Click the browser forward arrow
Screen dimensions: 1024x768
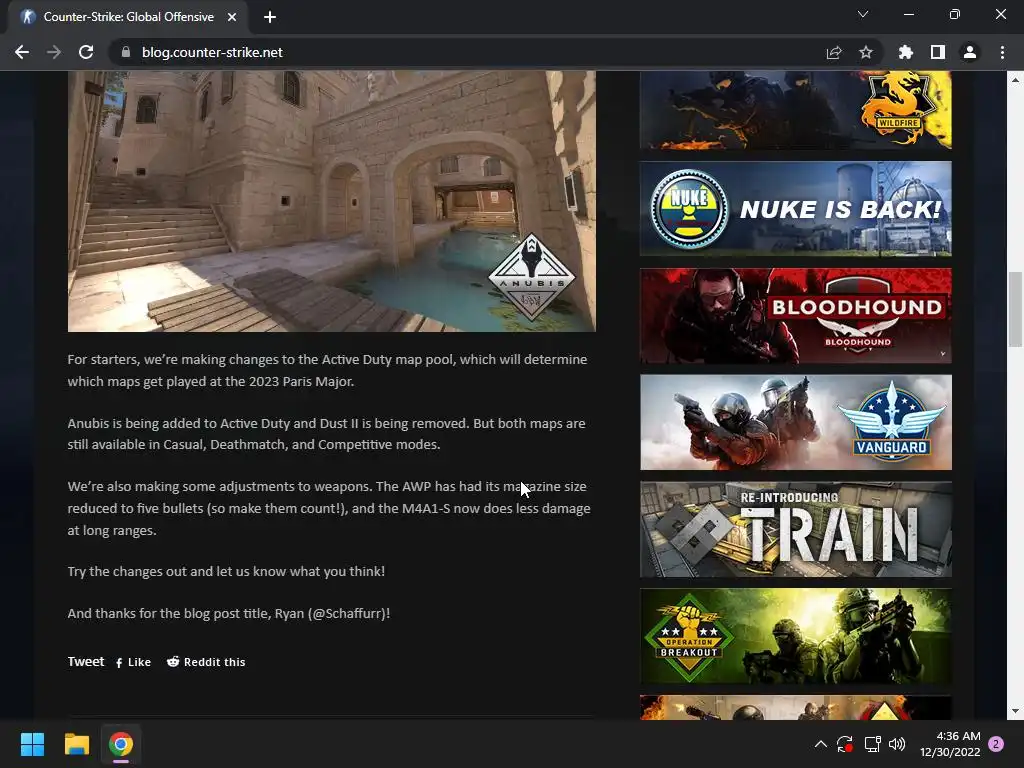[x=54, y=52]
